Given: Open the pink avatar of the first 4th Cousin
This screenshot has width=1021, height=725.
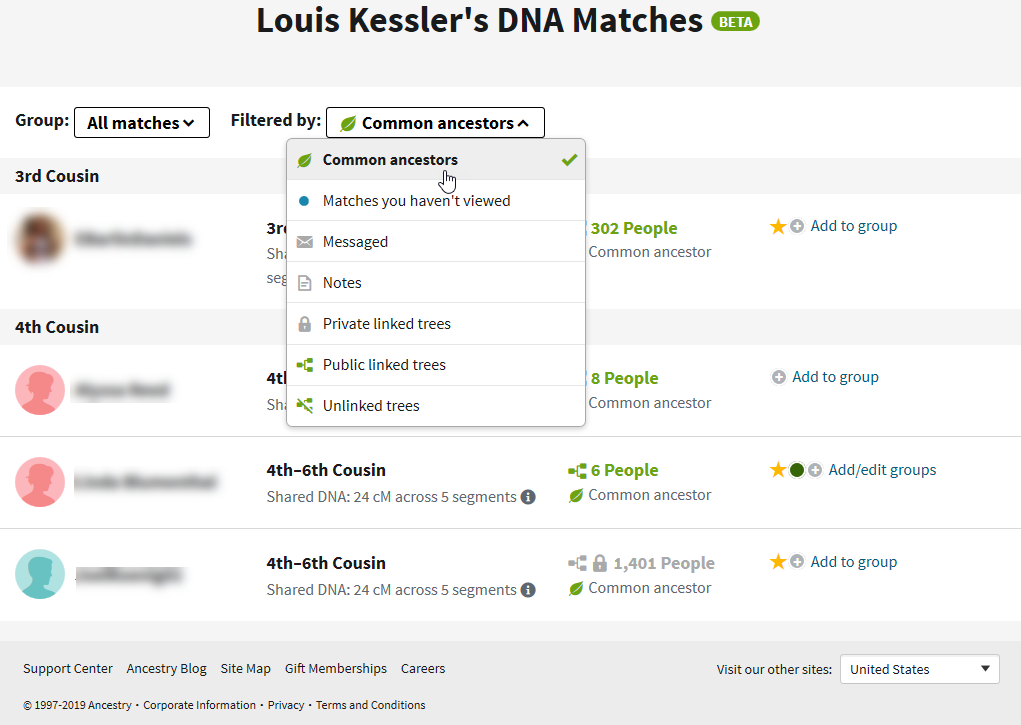Looking at the screenshot, I should [x=40, y=390].
